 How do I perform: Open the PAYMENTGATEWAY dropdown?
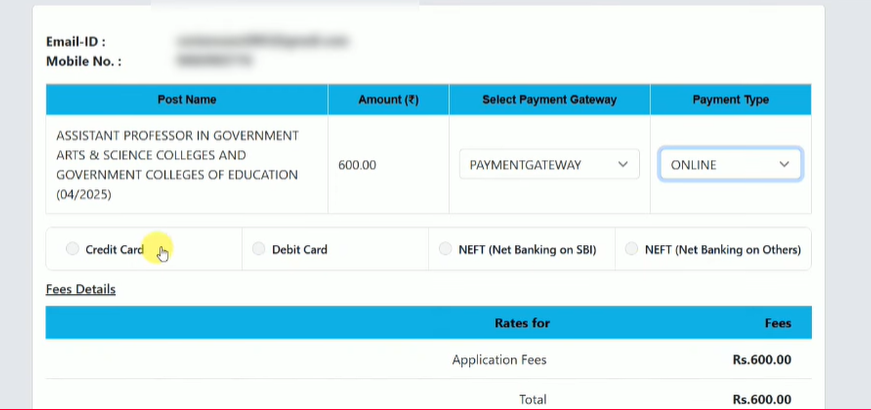pos(549,165)
